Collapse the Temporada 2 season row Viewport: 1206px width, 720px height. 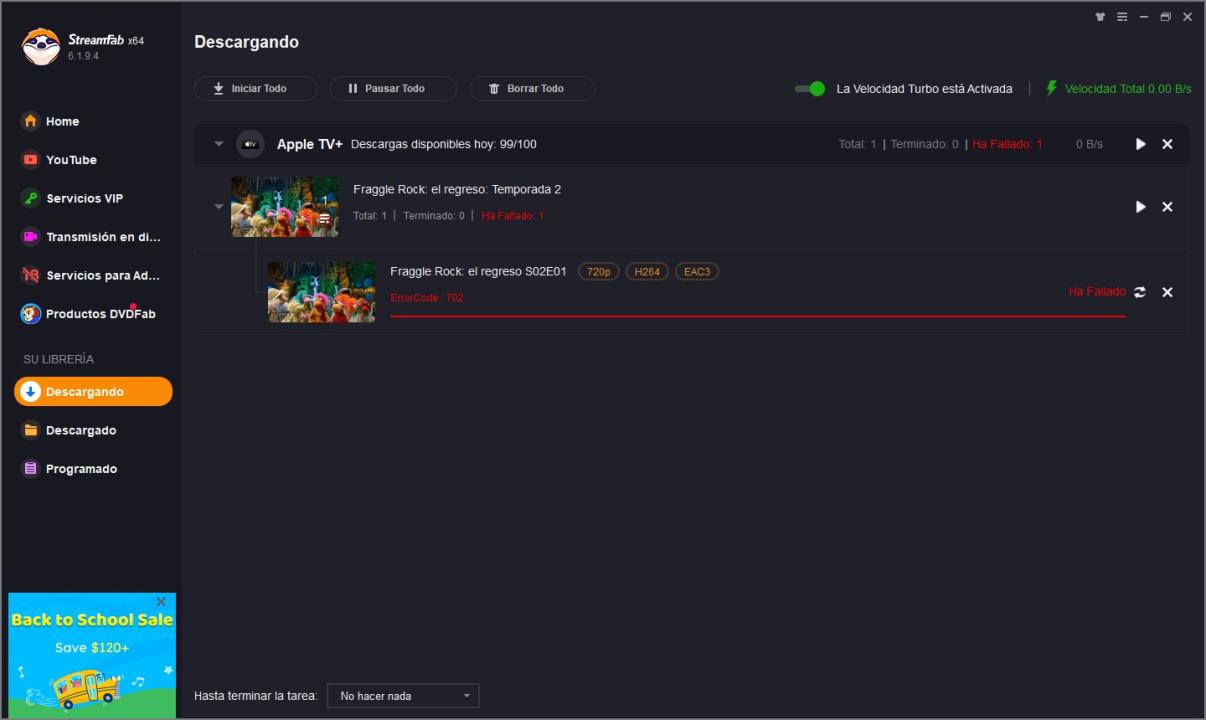[218, 207]
